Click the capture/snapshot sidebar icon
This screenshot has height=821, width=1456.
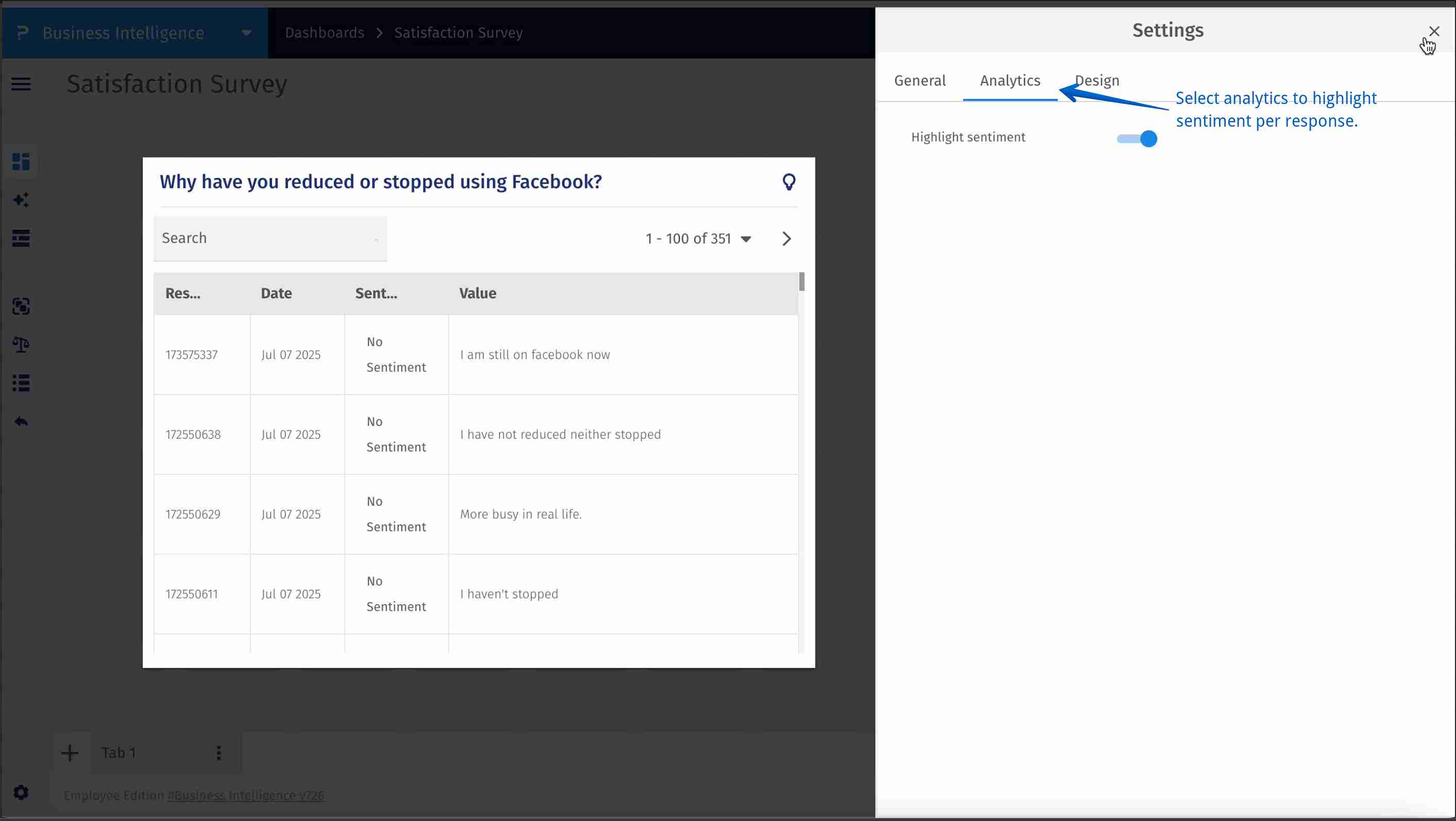tap(21, 307)
